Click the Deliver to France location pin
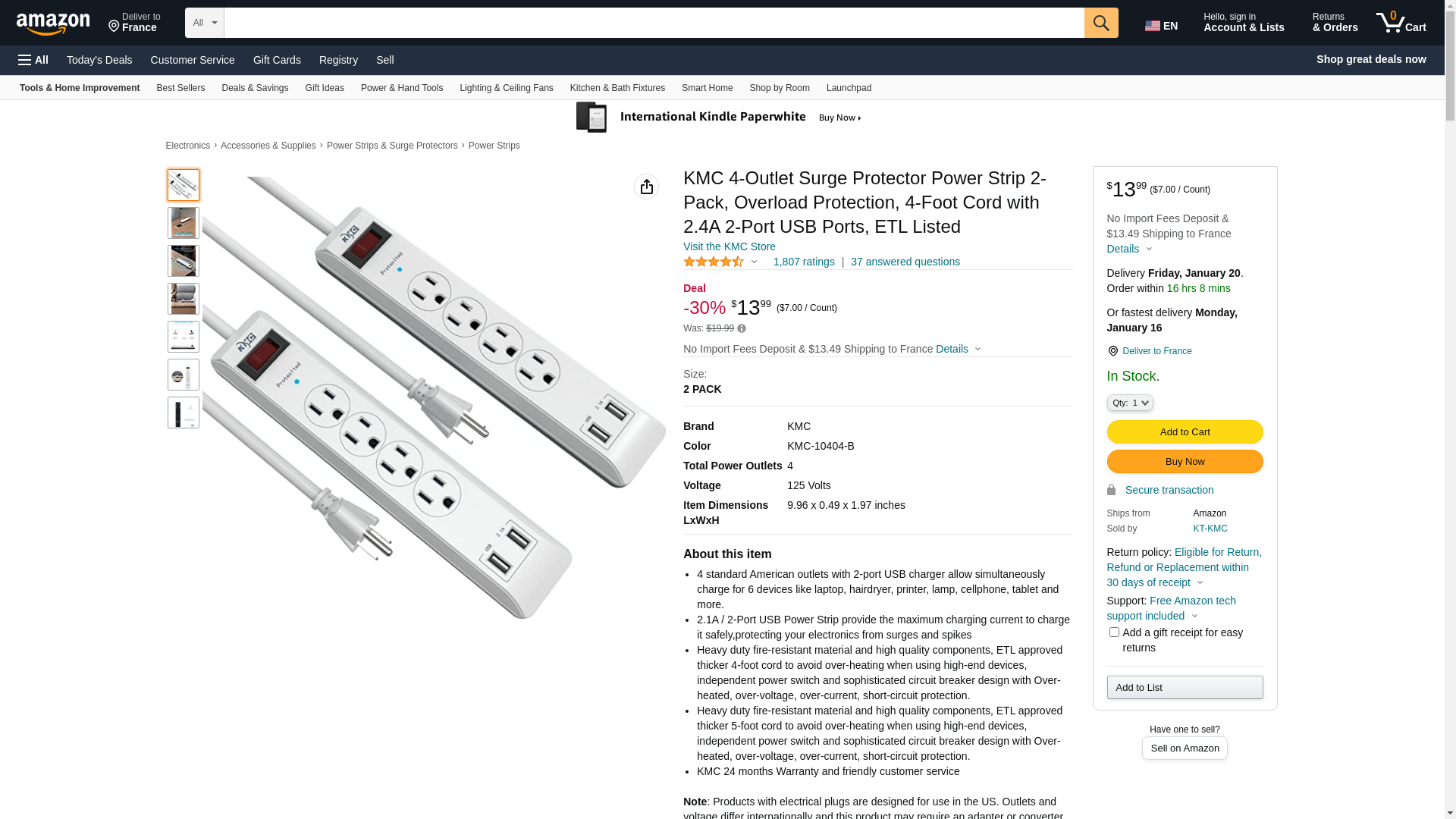This screenshot has width=1456, height=819. point(1112,351)
